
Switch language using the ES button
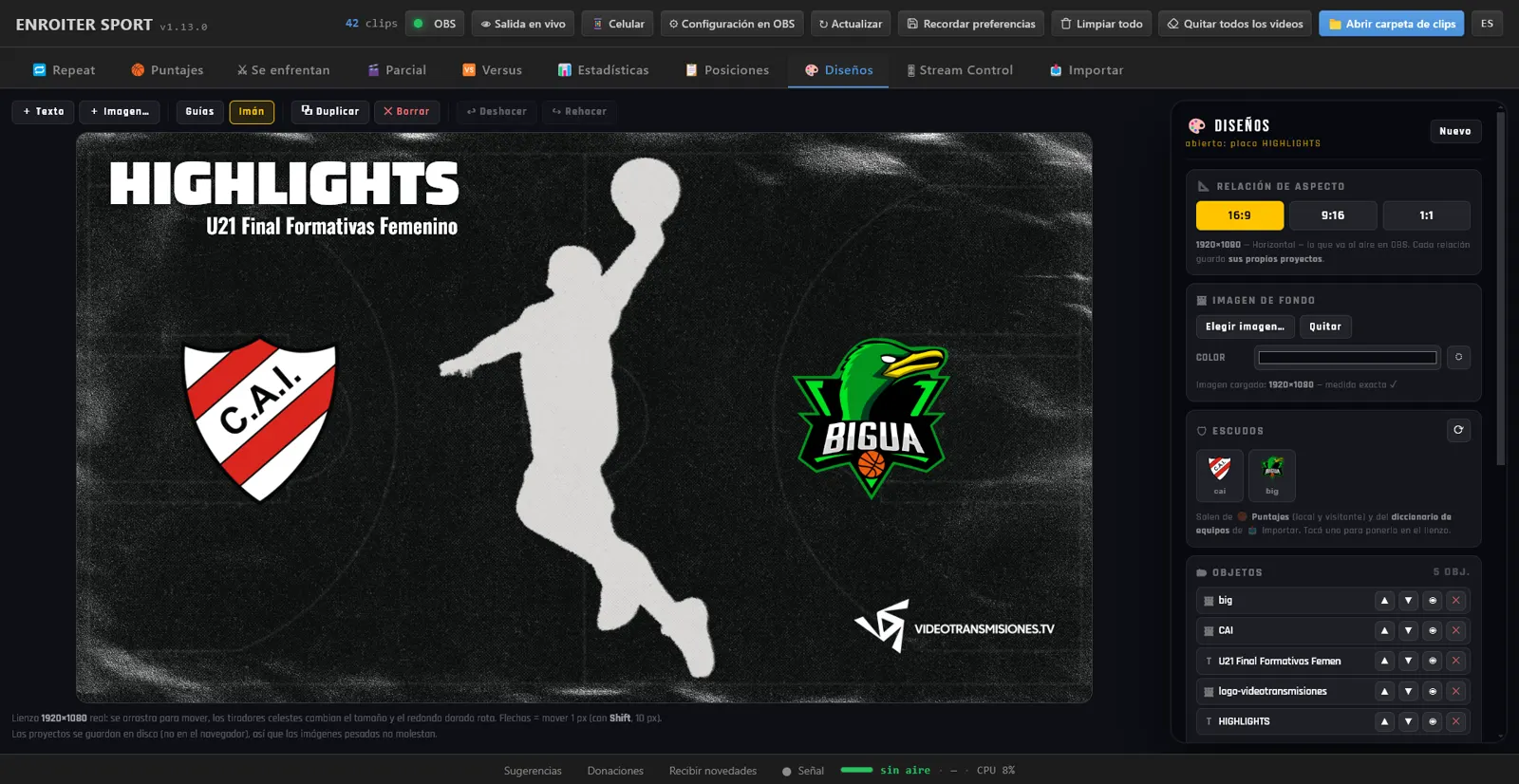1487,24
